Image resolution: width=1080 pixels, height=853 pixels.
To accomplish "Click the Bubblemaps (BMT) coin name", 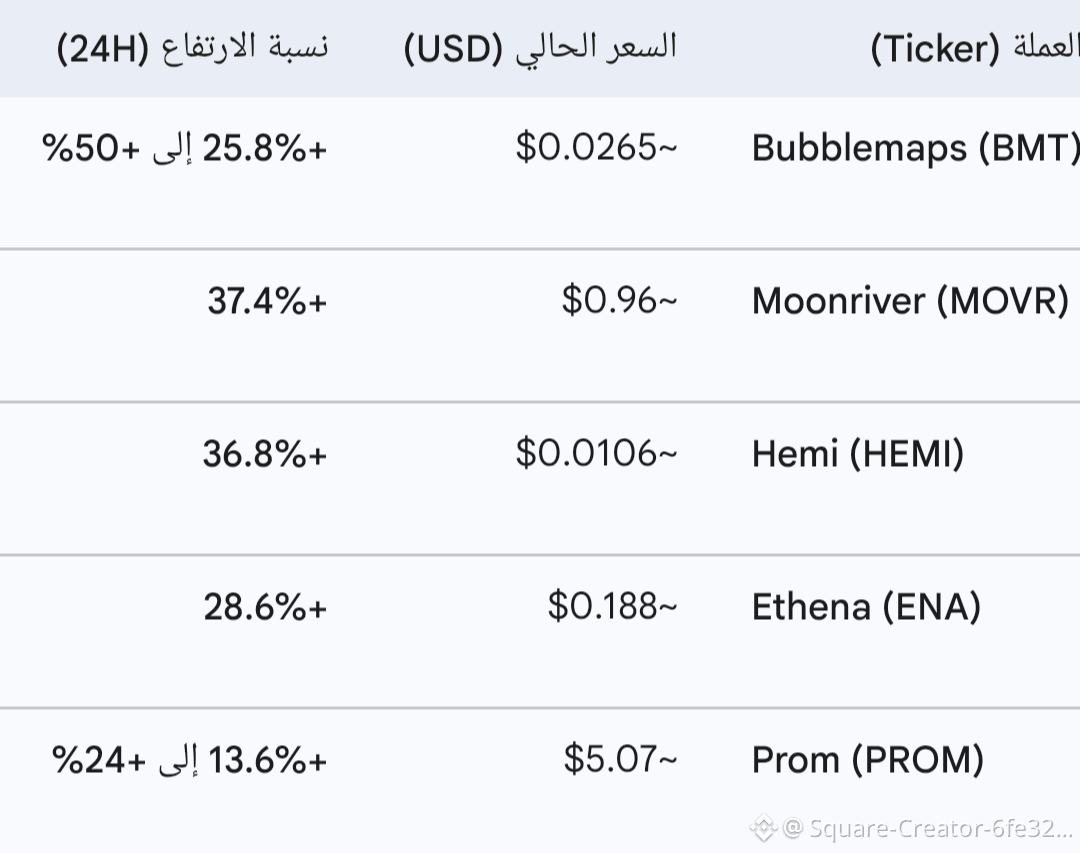I will (x=915, y=147).
